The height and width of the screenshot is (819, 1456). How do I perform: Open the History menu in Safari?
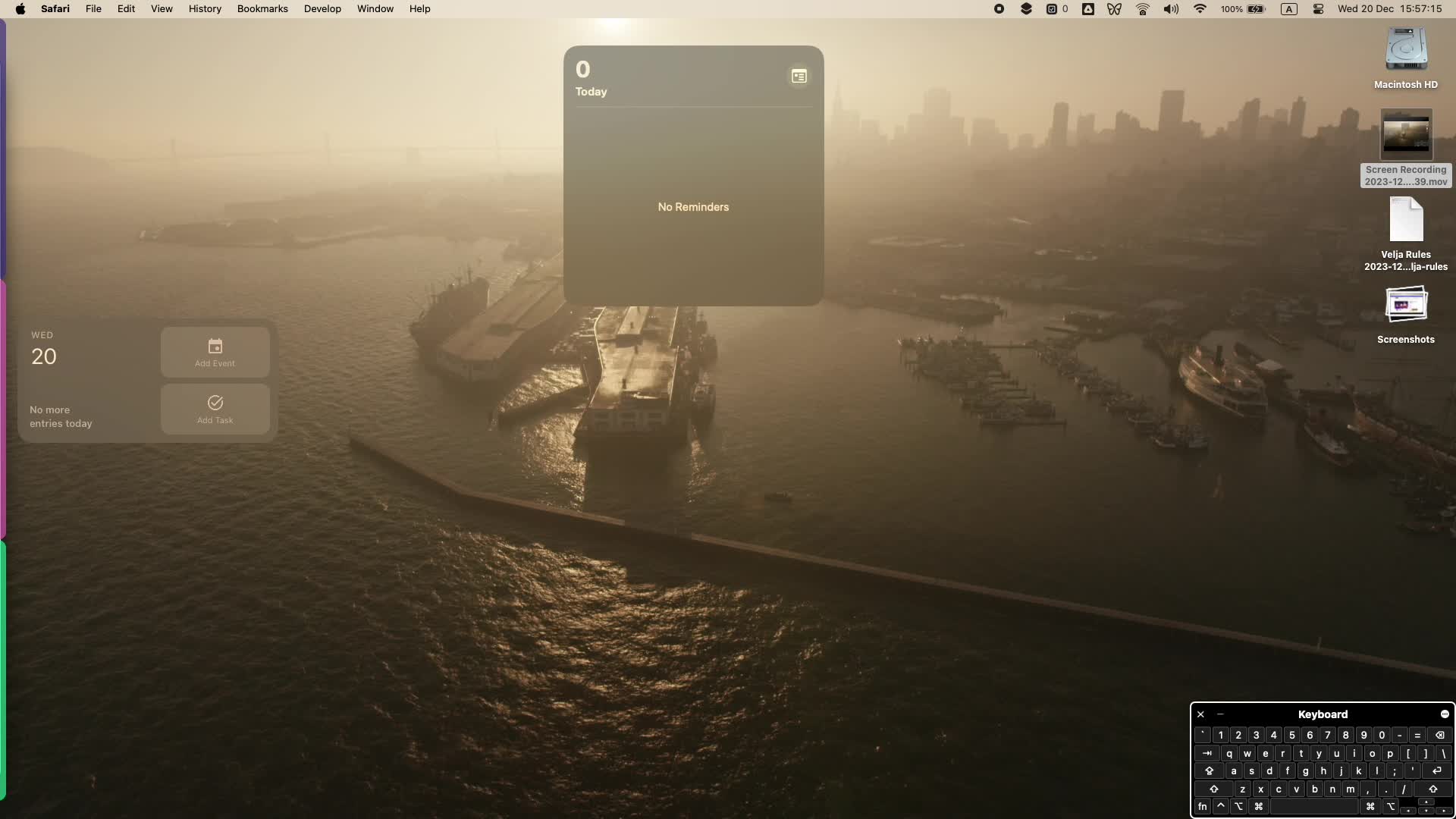[203, 8]
